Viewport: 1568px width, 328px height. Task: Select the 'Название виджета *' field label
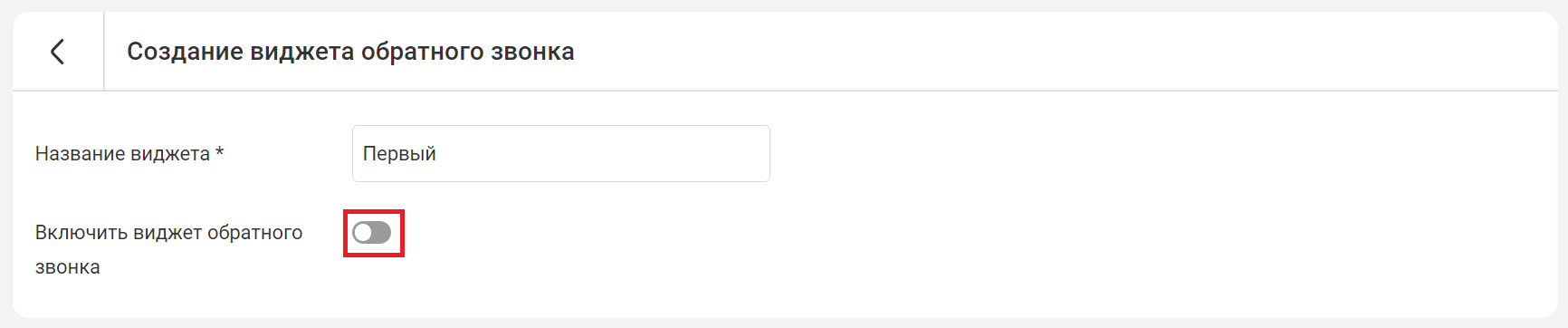(x=129, y=154)
